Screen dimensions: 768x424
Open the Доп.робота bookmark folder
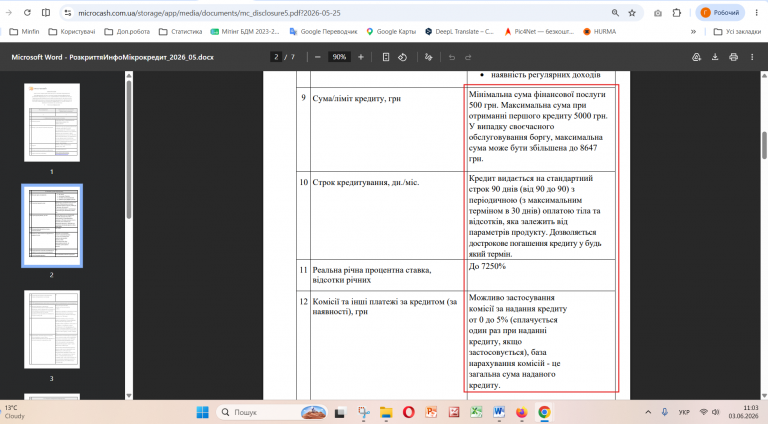pyautogui.click(x=127, y=31)
